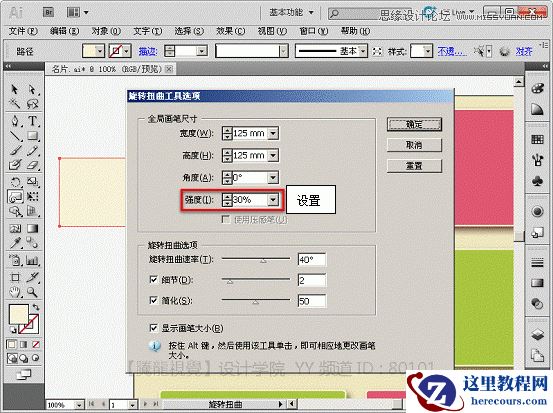Open the 文字(T) menu

pyautogui.click(x=147, y=31)
